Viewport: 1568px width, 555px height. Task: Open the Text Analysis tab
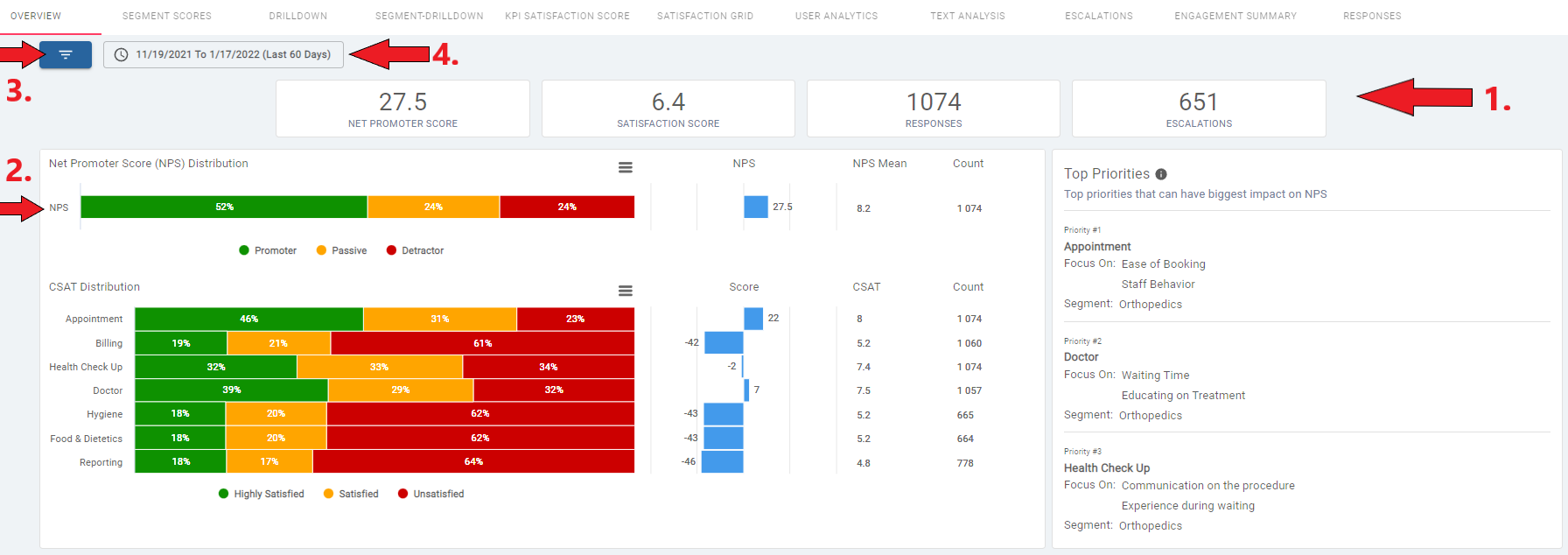click(x=967, y=16)
